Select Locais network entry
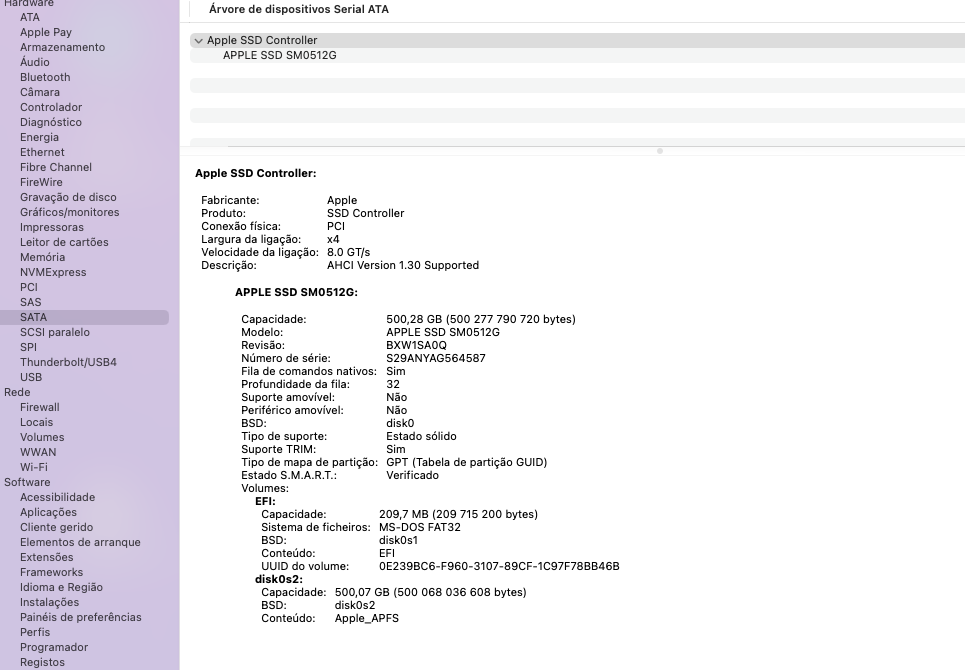 pyautogui.click(x=36, y=422)
